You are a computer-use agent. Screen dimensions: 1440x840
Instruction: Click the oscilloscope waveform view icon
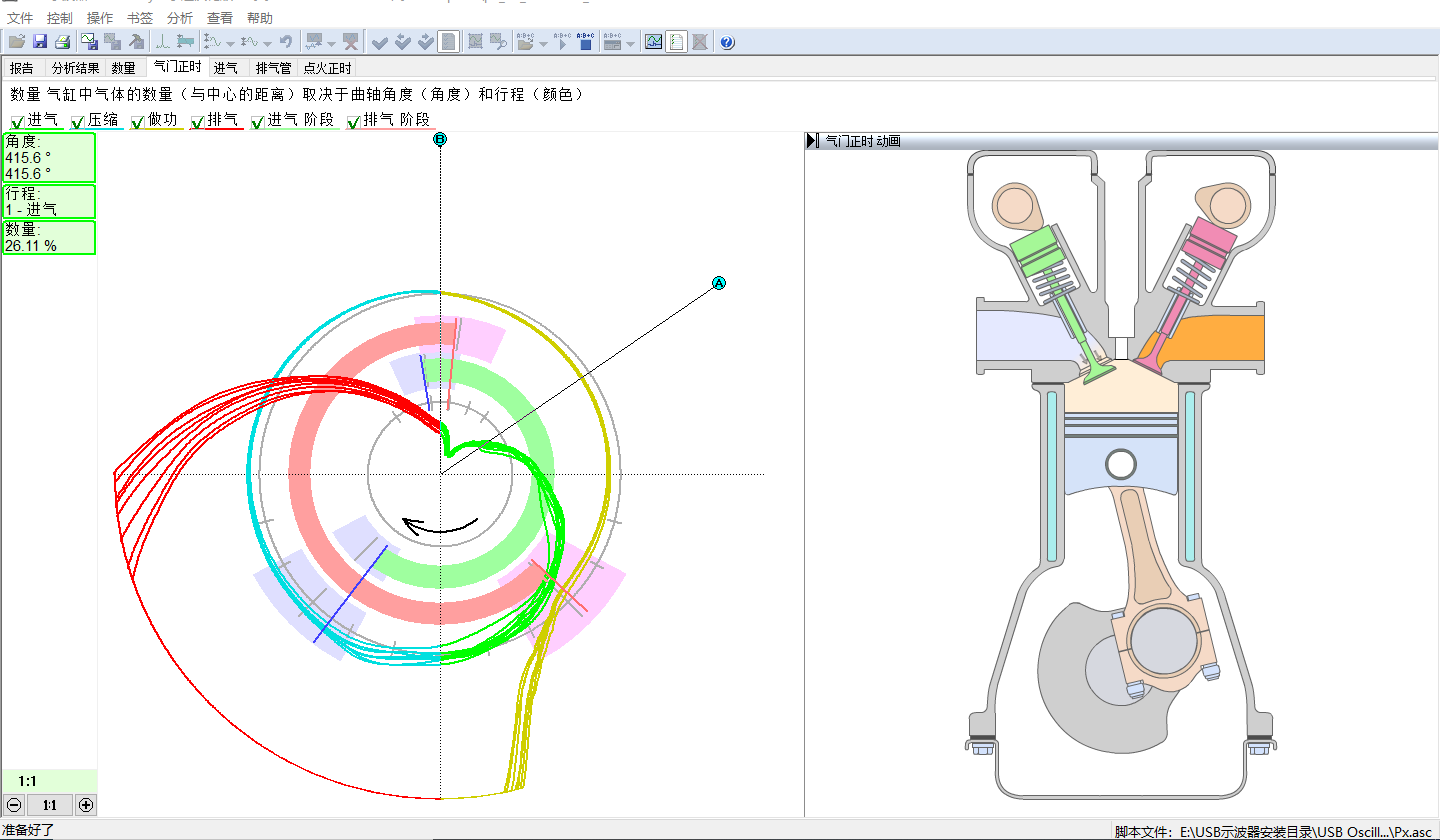(653, 41)
